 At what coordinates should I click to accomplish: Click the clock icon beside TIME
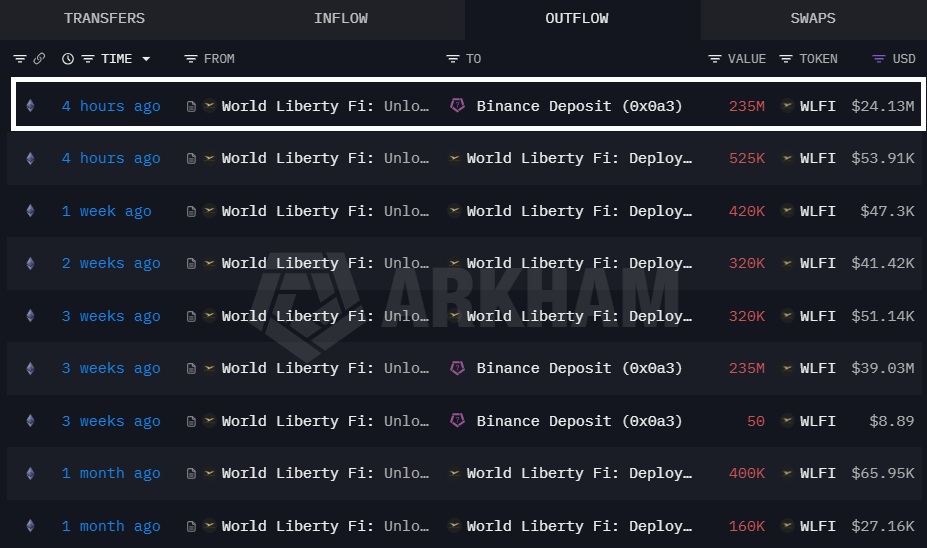point(68,59)
